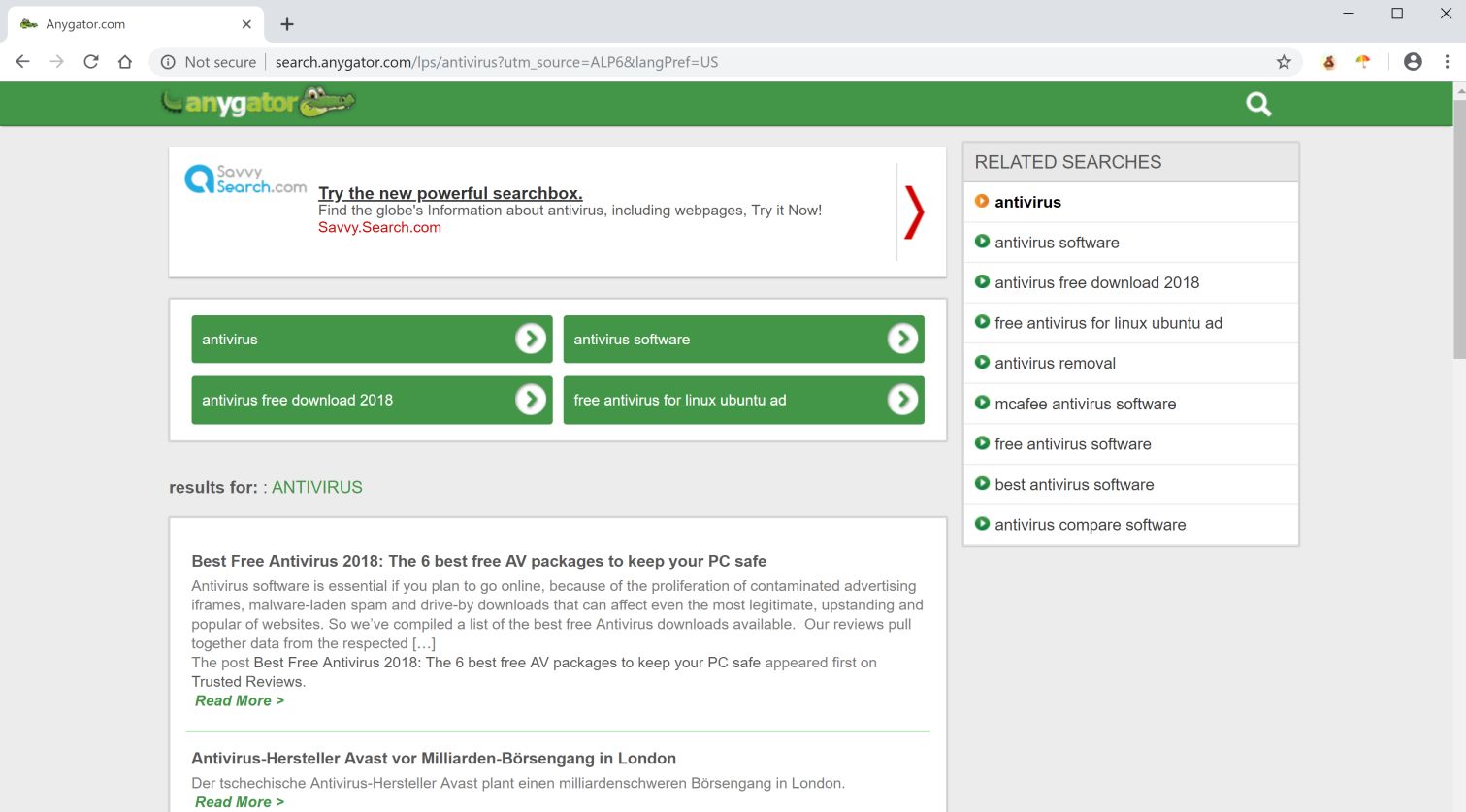Select the browser back arrow
Screen dimensions: 1466x812
point(22,61)
